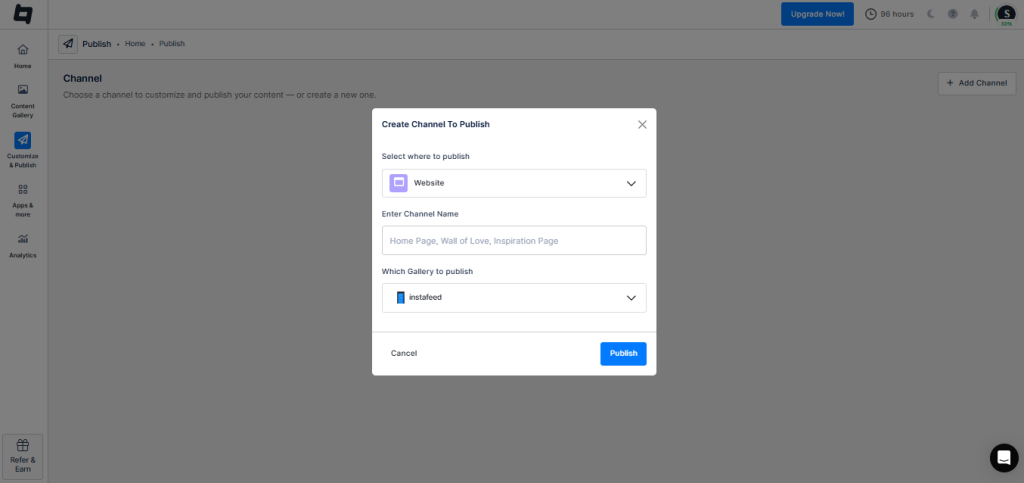The width and height of the screenshot is (1024, 483).
Task: Open the help question mark icon
Action: [952, 14]
